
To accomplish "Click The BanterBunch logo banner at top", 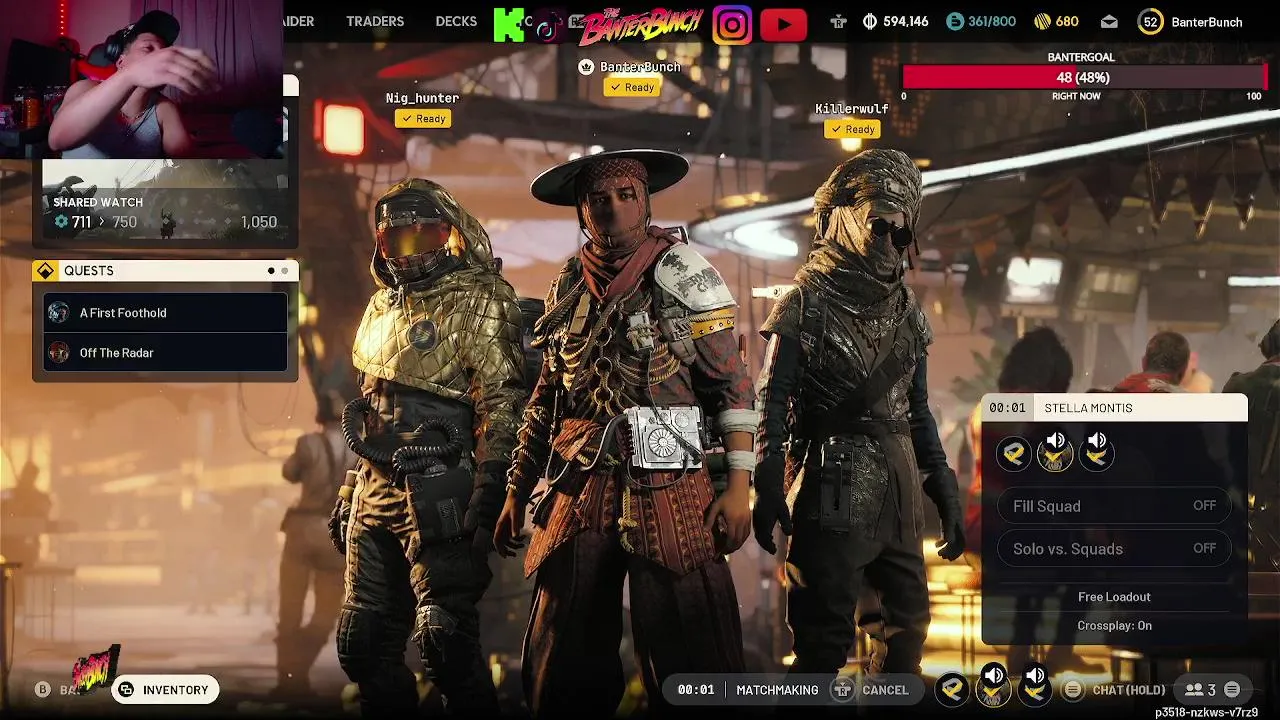I will [640, 25].
